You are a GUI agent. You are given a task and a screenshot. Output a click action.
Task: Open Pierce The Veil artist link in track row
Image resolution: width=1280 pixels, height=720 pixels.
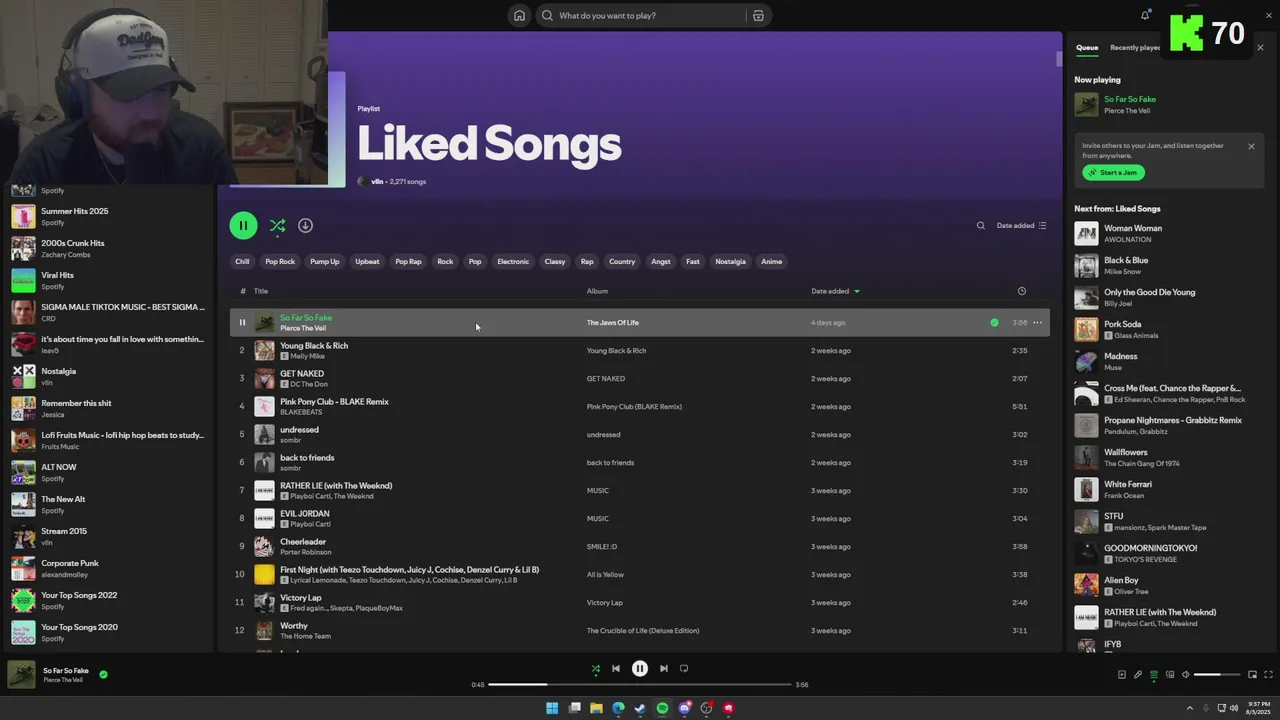[x=303, y=328]
